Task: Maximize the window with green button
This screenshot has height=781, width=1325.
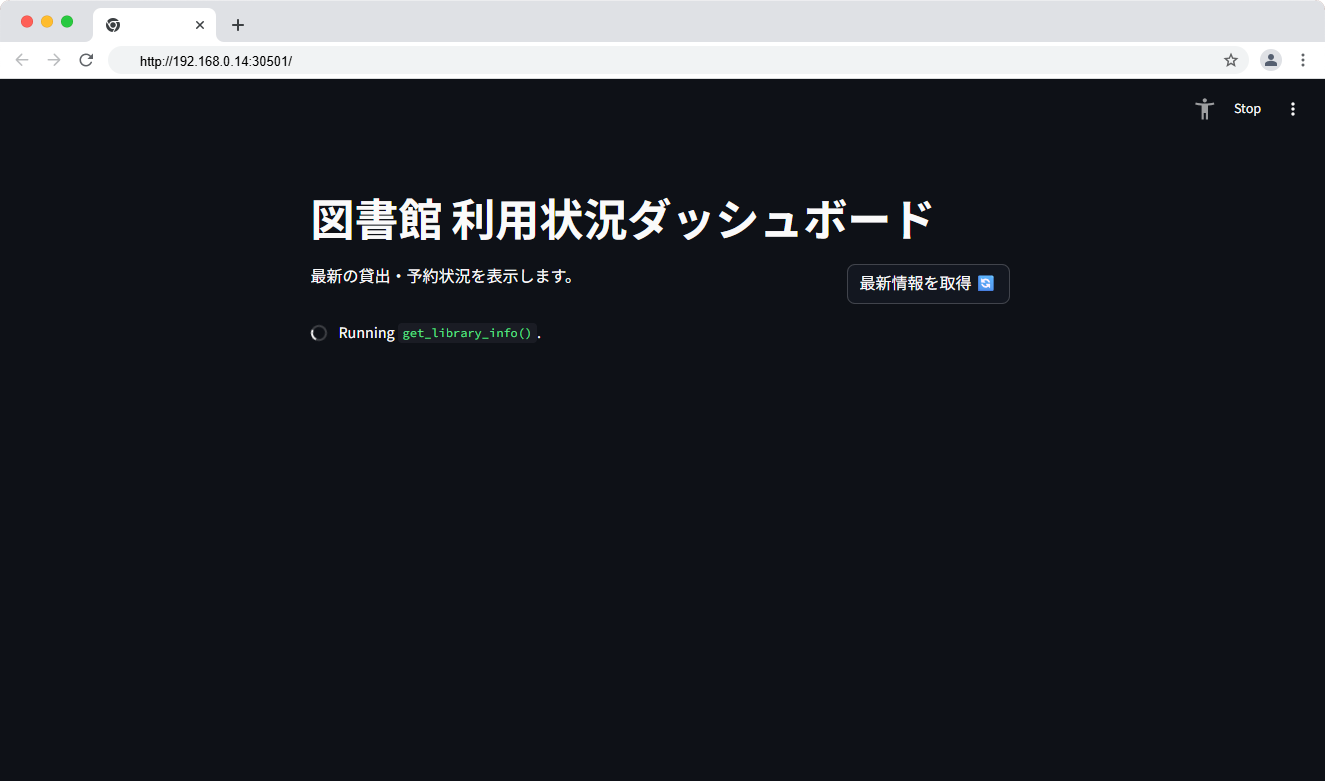Action: [67, 22]
